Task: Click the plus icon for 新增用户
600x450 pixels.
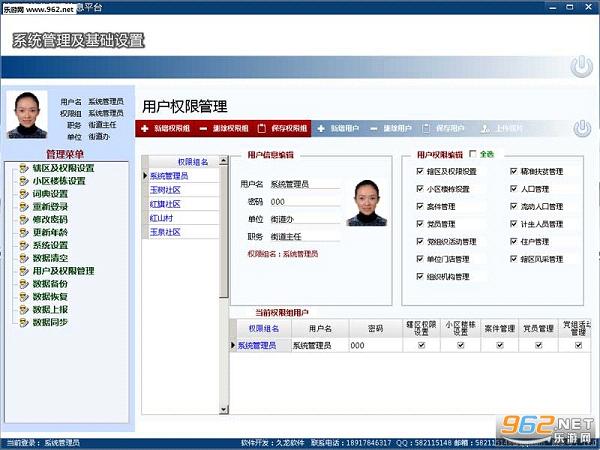Action: 321,129
